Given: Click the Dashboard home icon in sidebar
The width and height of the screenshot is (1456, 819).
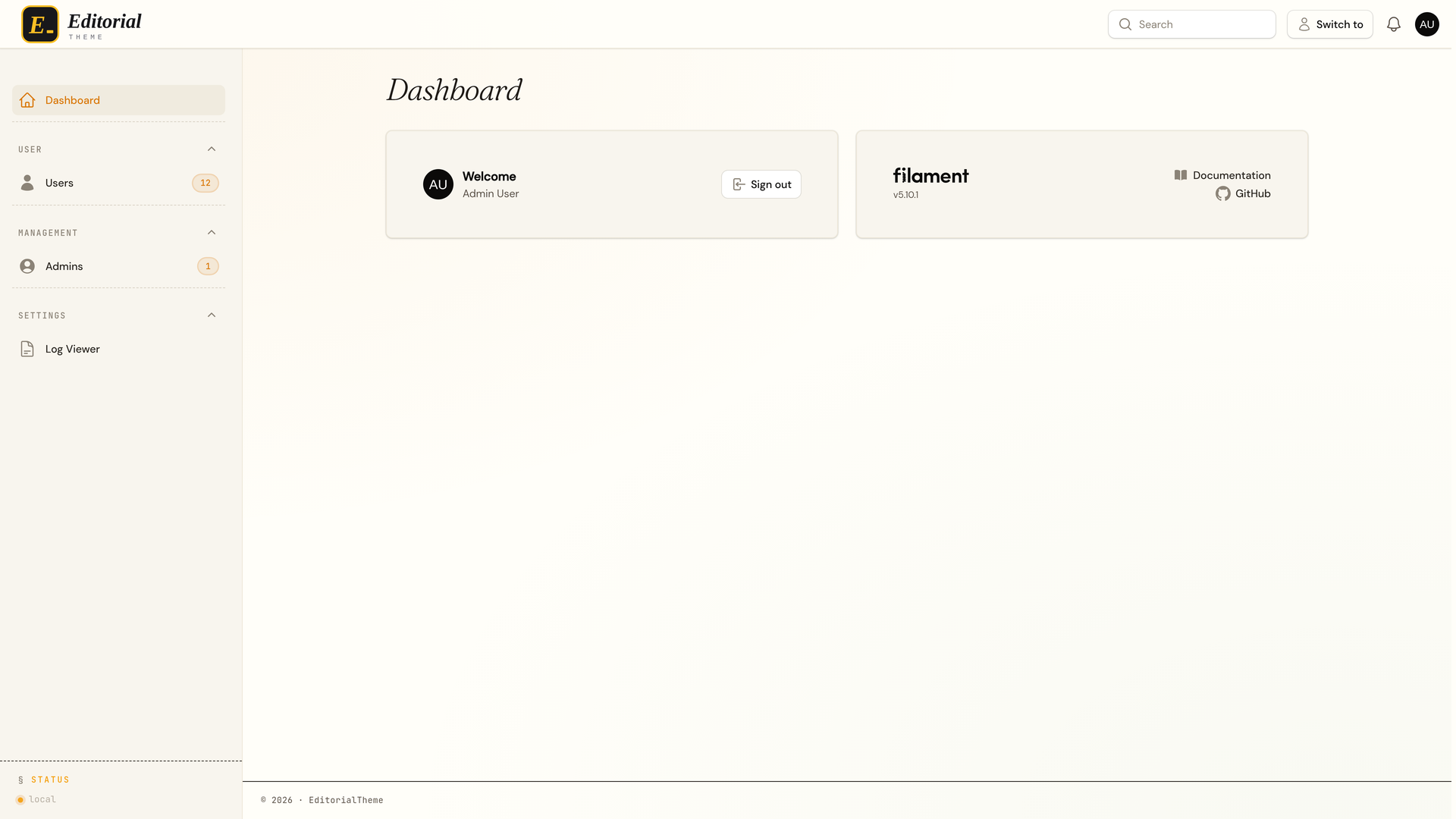Looking at the screenshot, I should point(27,100).
